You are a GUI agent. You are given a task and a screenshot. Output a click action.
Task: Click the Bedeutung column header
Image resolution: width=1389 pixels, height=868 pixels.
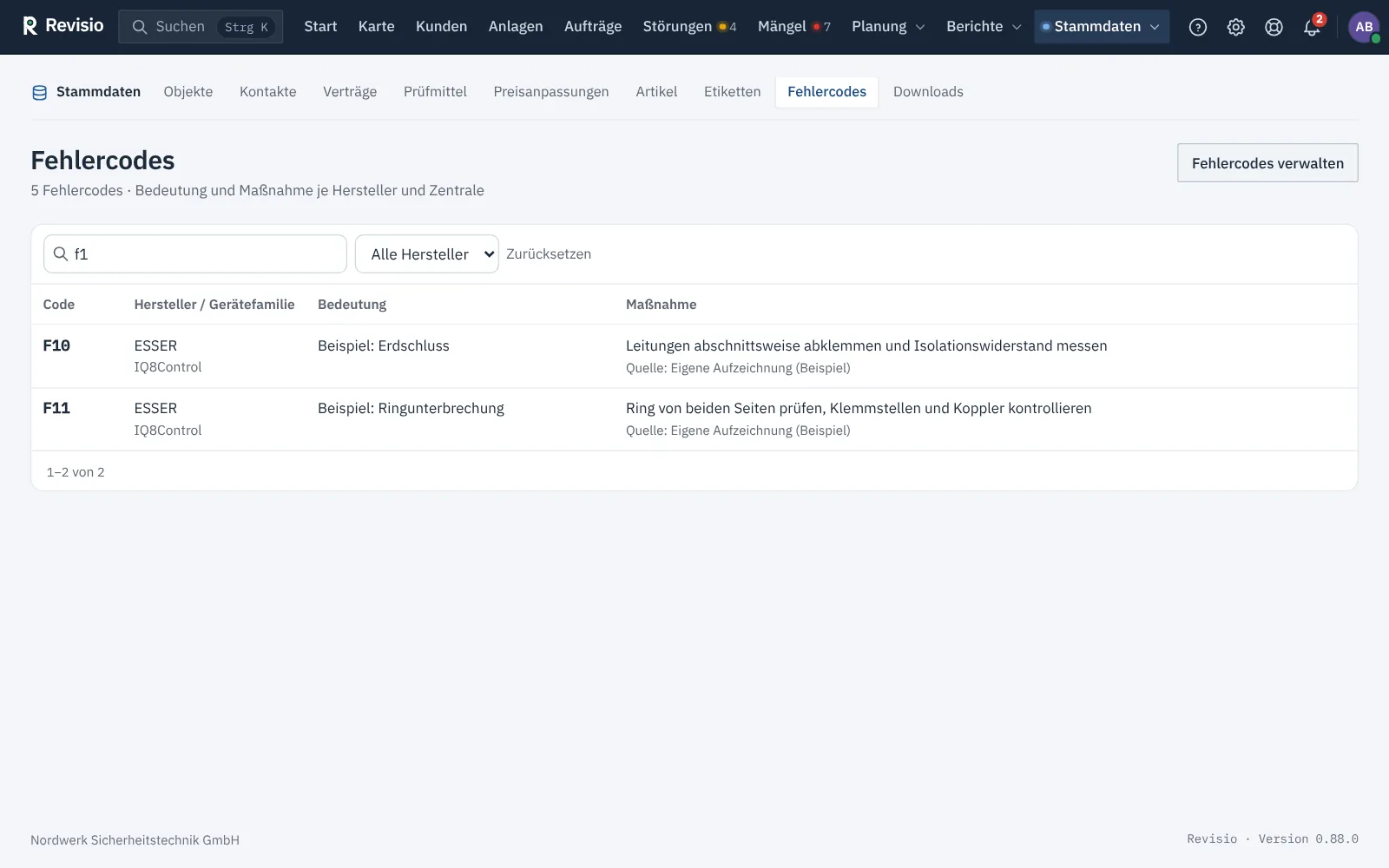[x=352, y=305]
